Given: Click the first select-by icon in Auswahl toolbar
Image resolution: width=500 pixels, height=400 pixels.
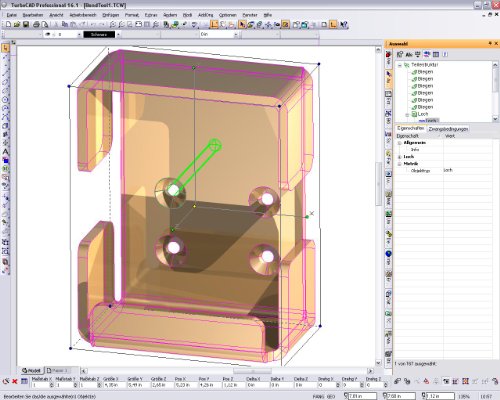Looking at the screenshot, I should pyautogui.click(x=400, y=54).
